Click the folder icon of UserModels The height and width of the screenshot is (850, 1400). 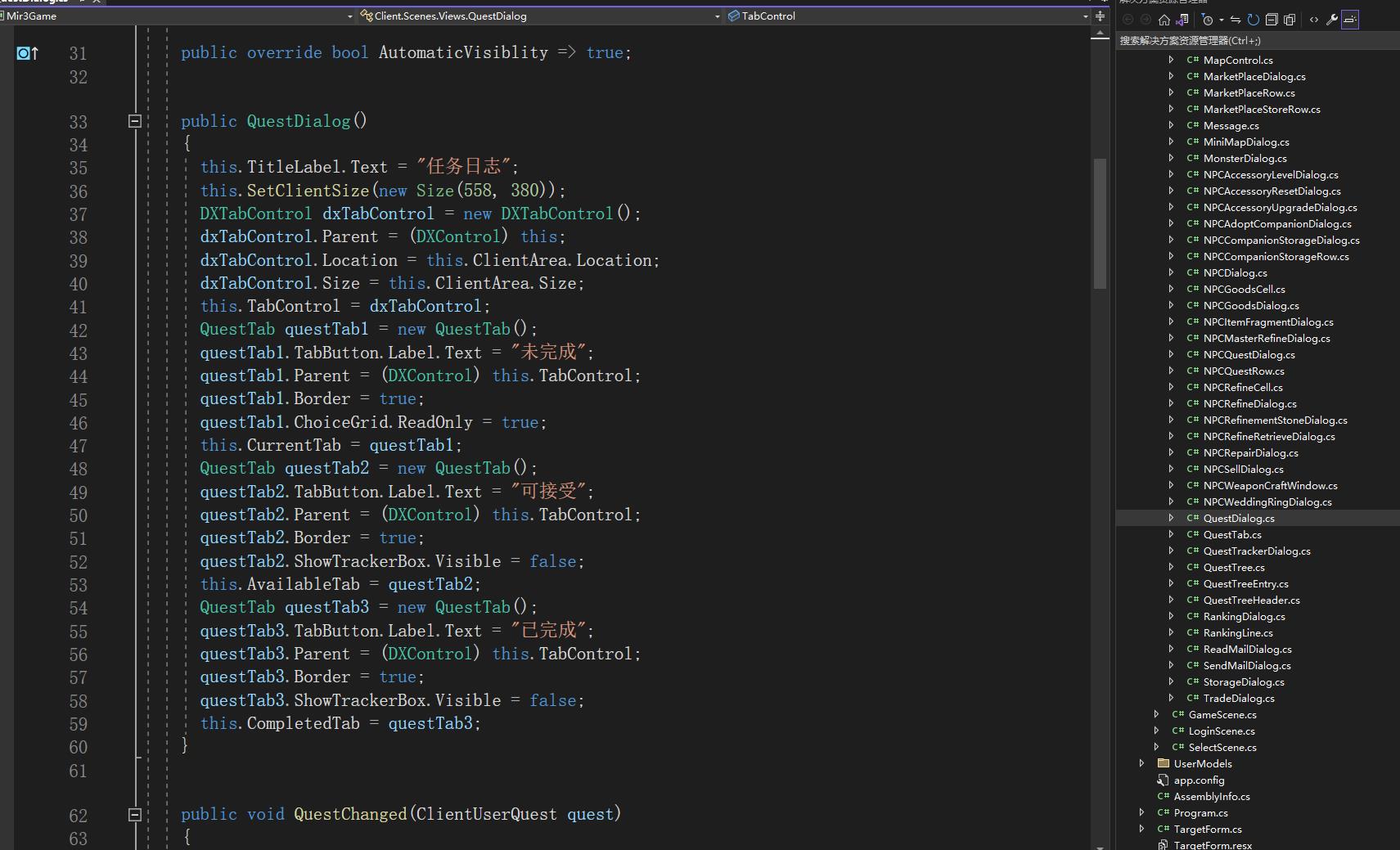[1164, 763]
